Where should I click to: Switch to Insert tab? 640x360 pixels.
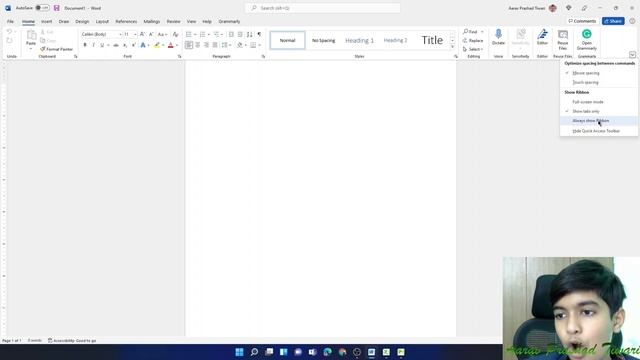[x=47, y=22]
